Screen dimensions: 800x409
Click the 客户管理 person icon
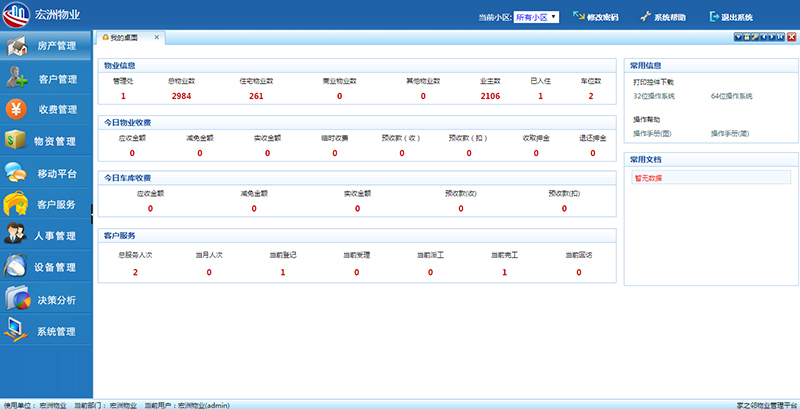17,78
